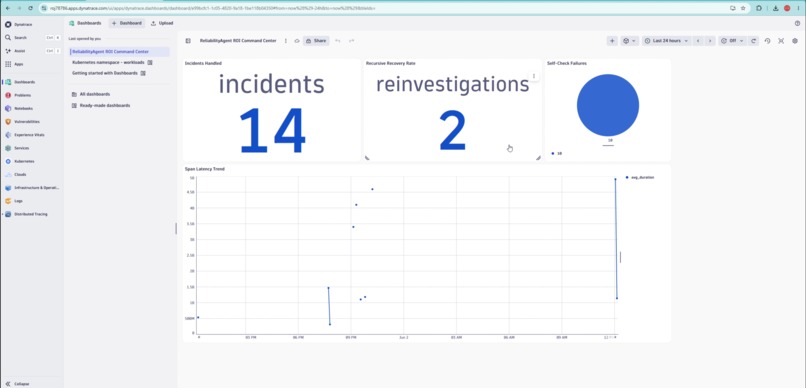Open the auto-refresh Off dropdown

(x=732, y=41)
